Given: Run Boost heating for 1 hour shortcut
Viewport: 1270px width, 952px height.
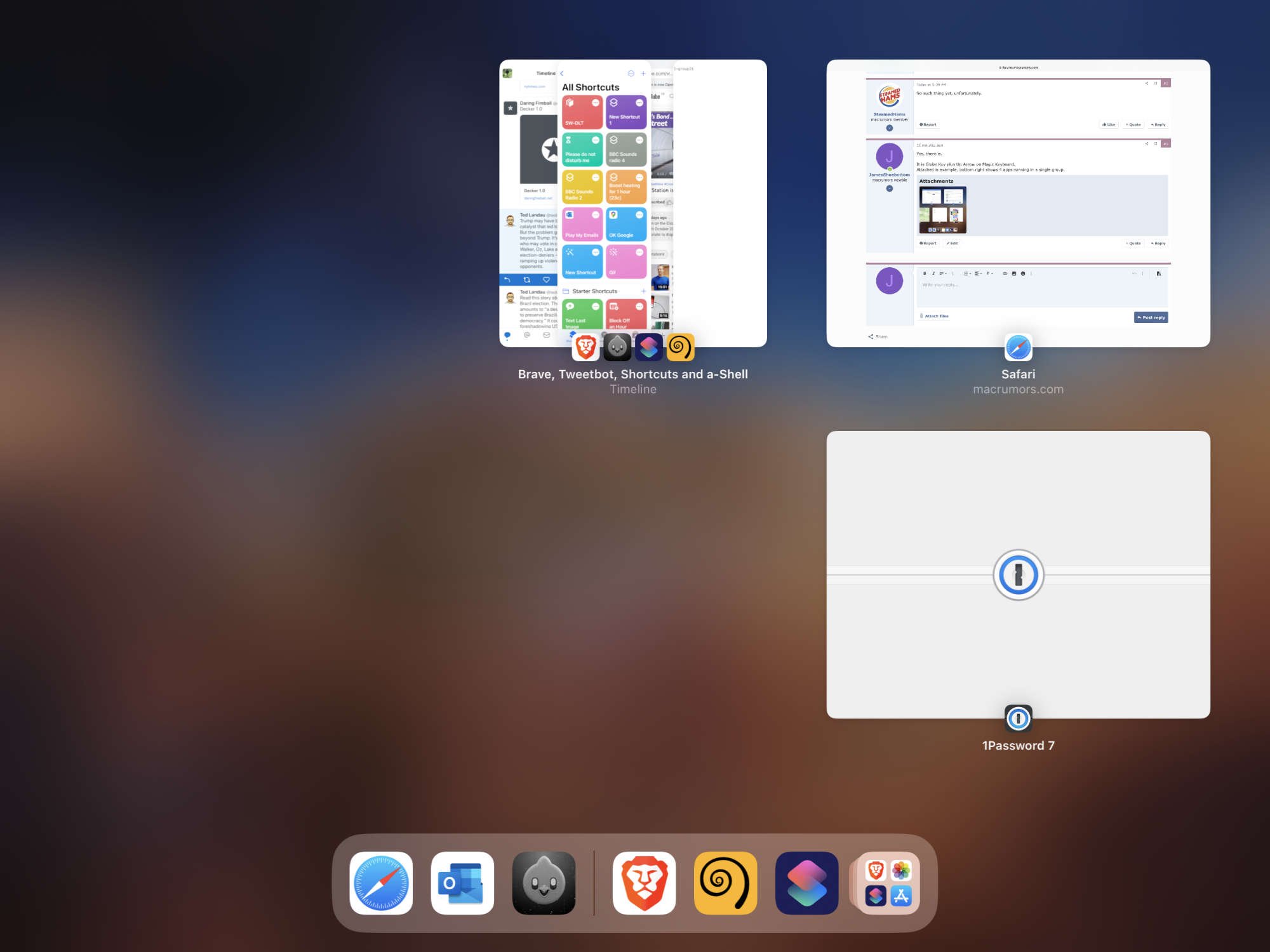Looking at the screenshot, I should click(625, 187).
